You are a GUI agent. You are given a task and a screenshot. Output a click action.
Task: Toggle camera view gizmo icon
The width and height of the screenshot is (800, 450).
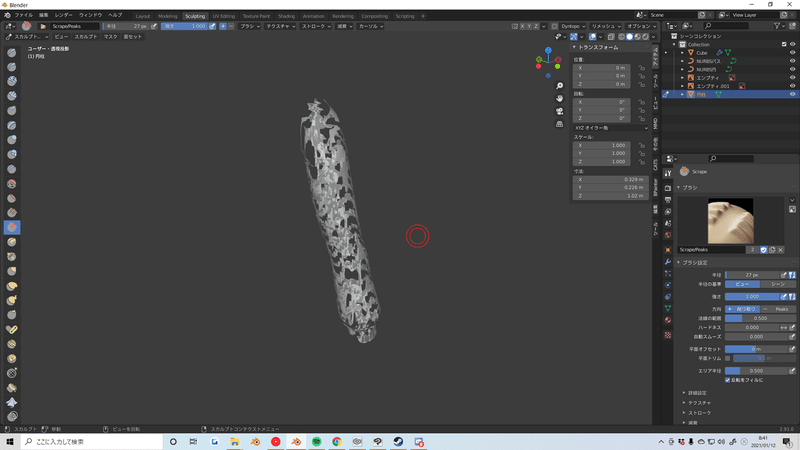coord(560,111)
